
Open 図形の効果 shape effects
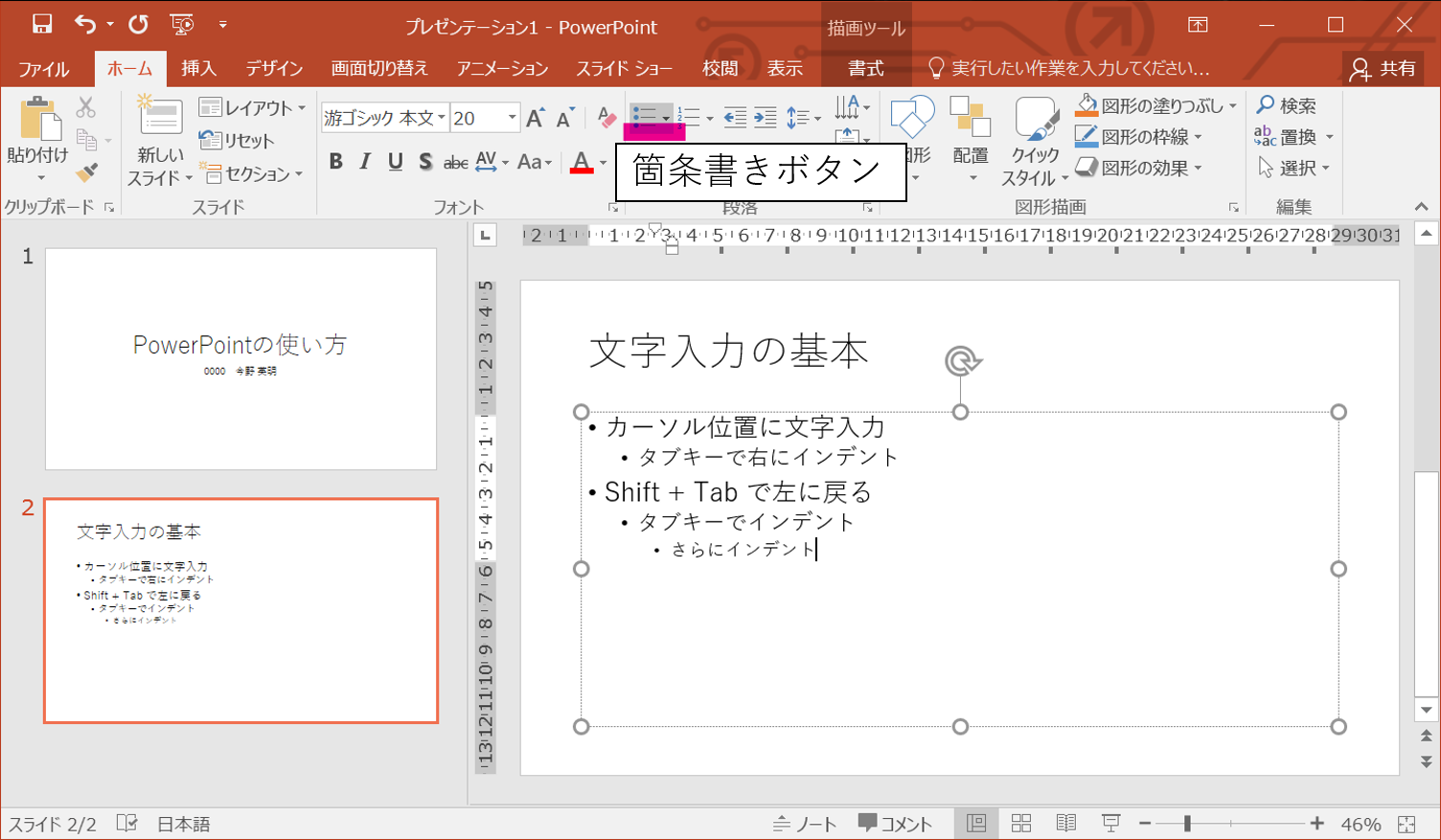pyautogui.click(x=1138, y=168)
